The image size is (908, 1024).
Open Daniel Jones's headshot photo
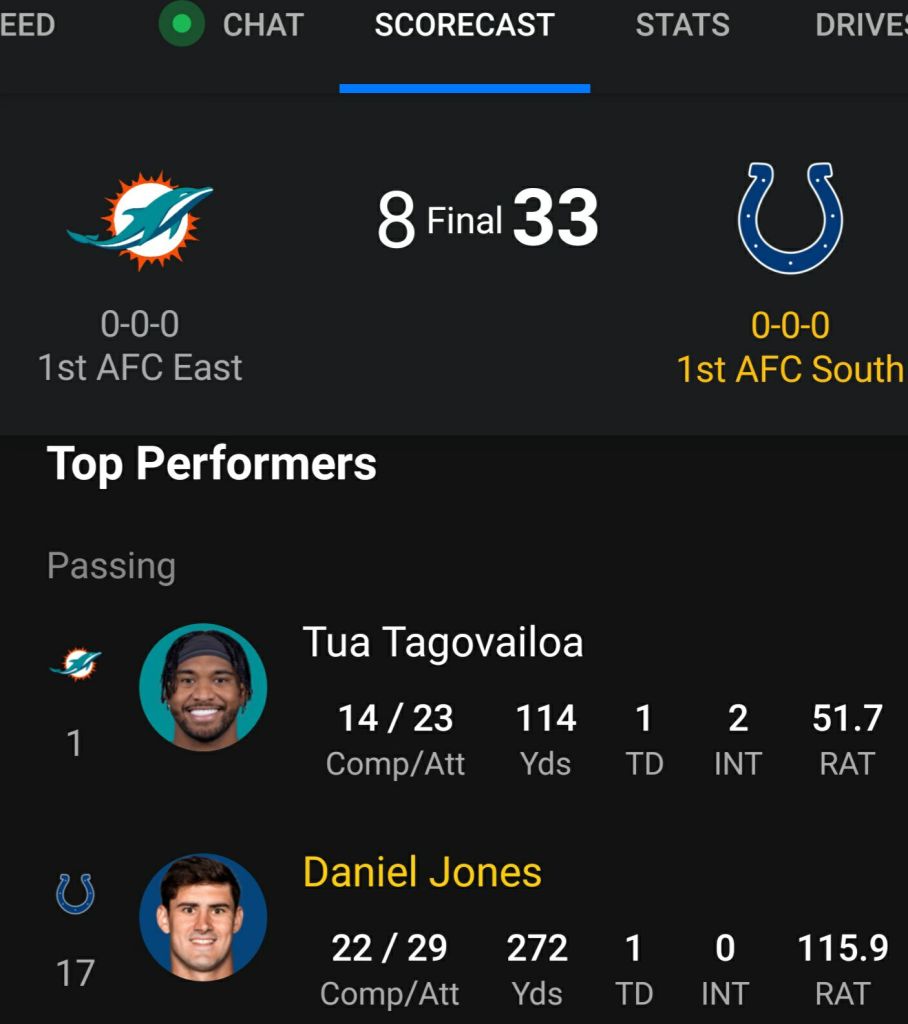[x=203, y=917]
